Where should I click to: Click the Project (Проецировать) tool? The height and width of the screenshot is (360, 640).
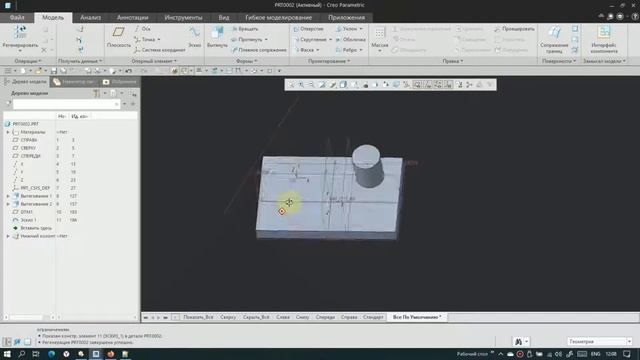(514, 29)
